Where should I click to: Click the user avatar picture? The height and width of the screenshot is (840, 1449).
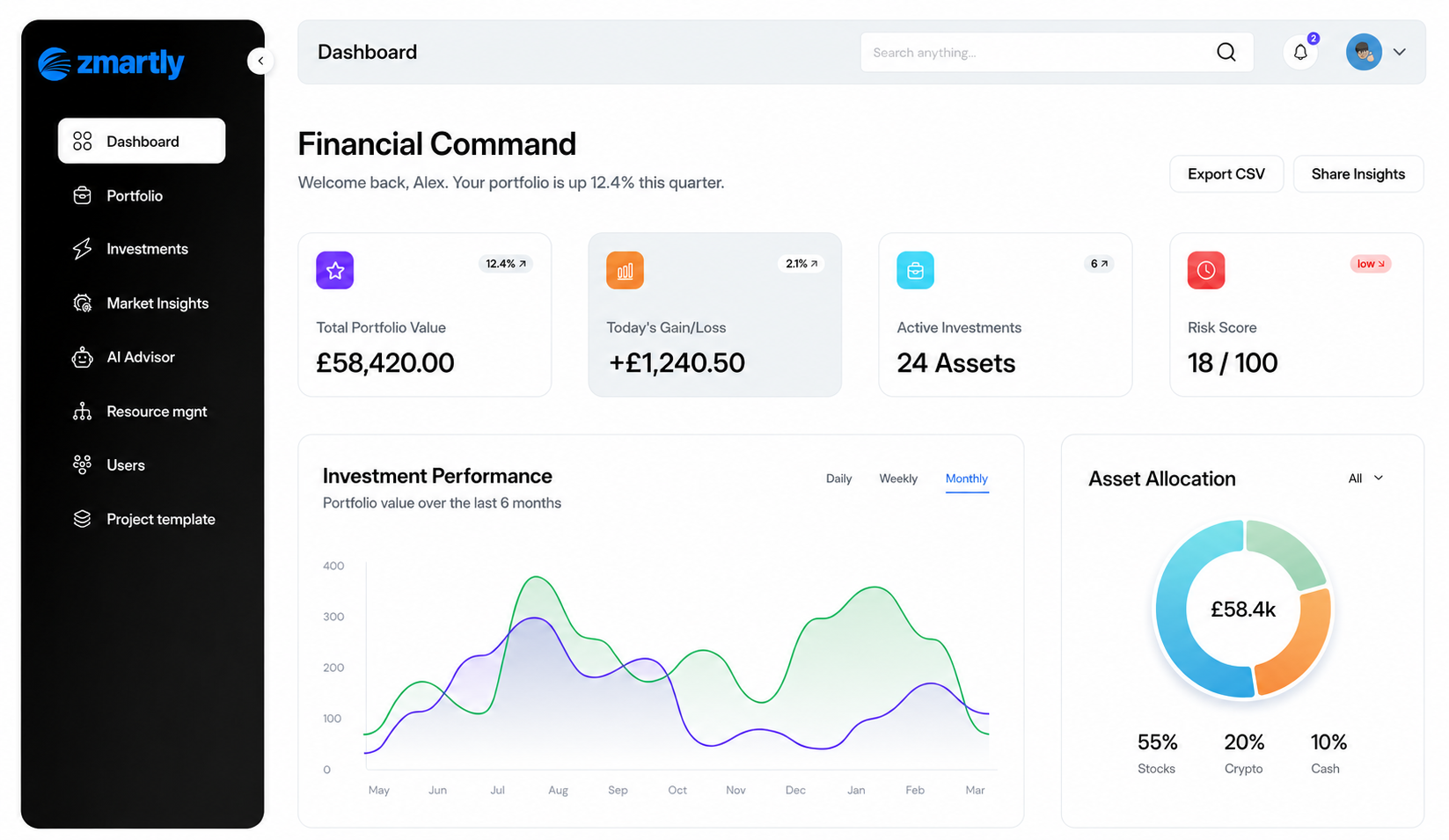click(1364, 53)
